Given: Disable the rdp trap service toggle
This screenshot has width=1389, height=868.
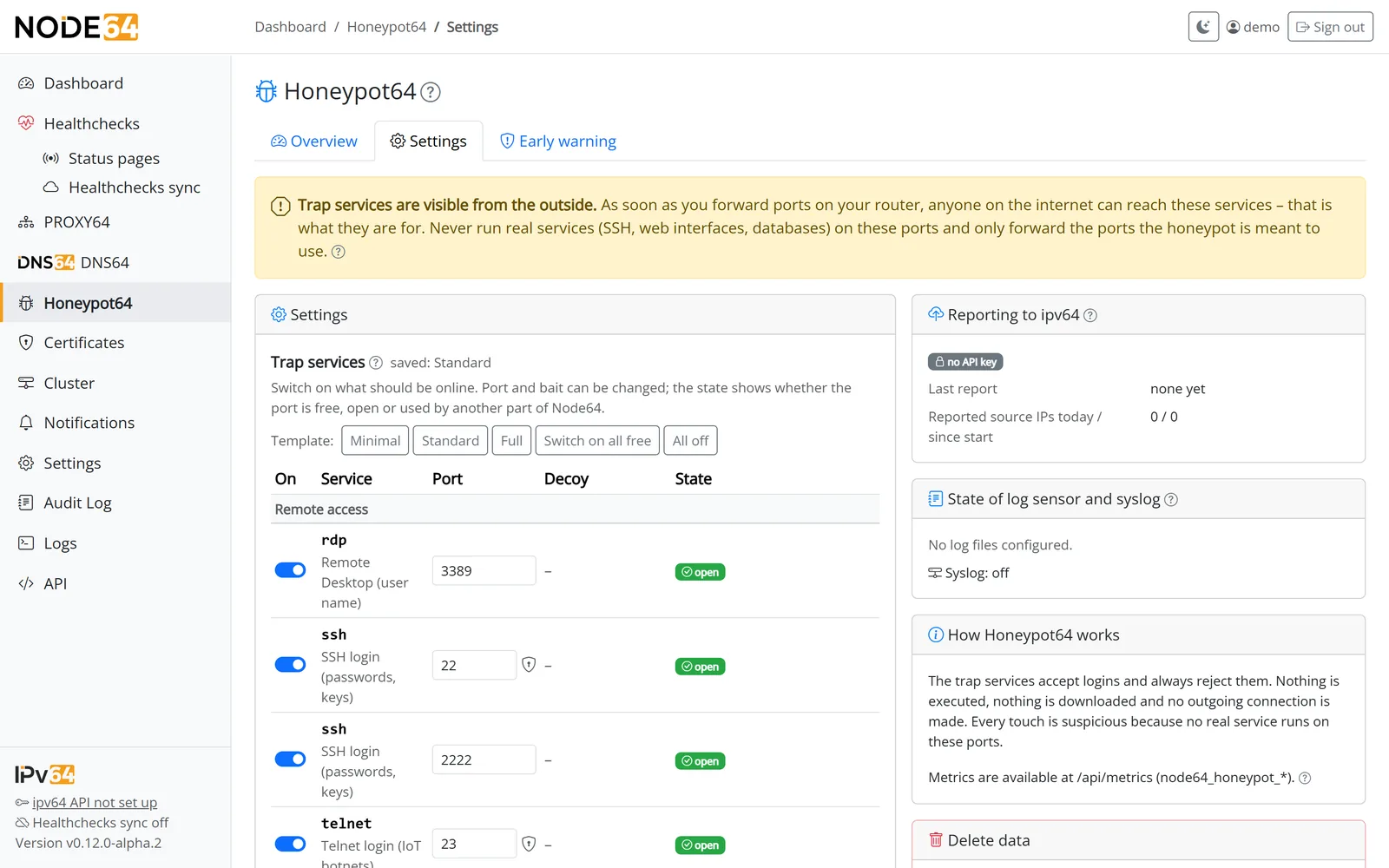Looking at the screenshot, I should click(290, 570).
